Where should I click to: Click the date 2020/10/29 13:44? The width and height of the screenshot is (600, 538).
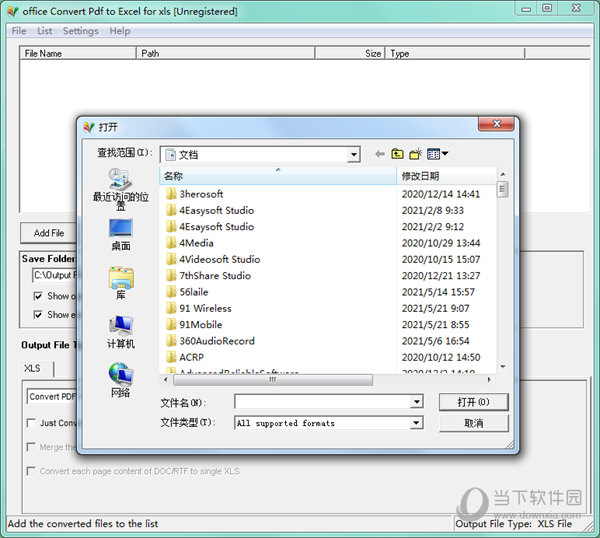pyautogui.click(x=441, y=243)
